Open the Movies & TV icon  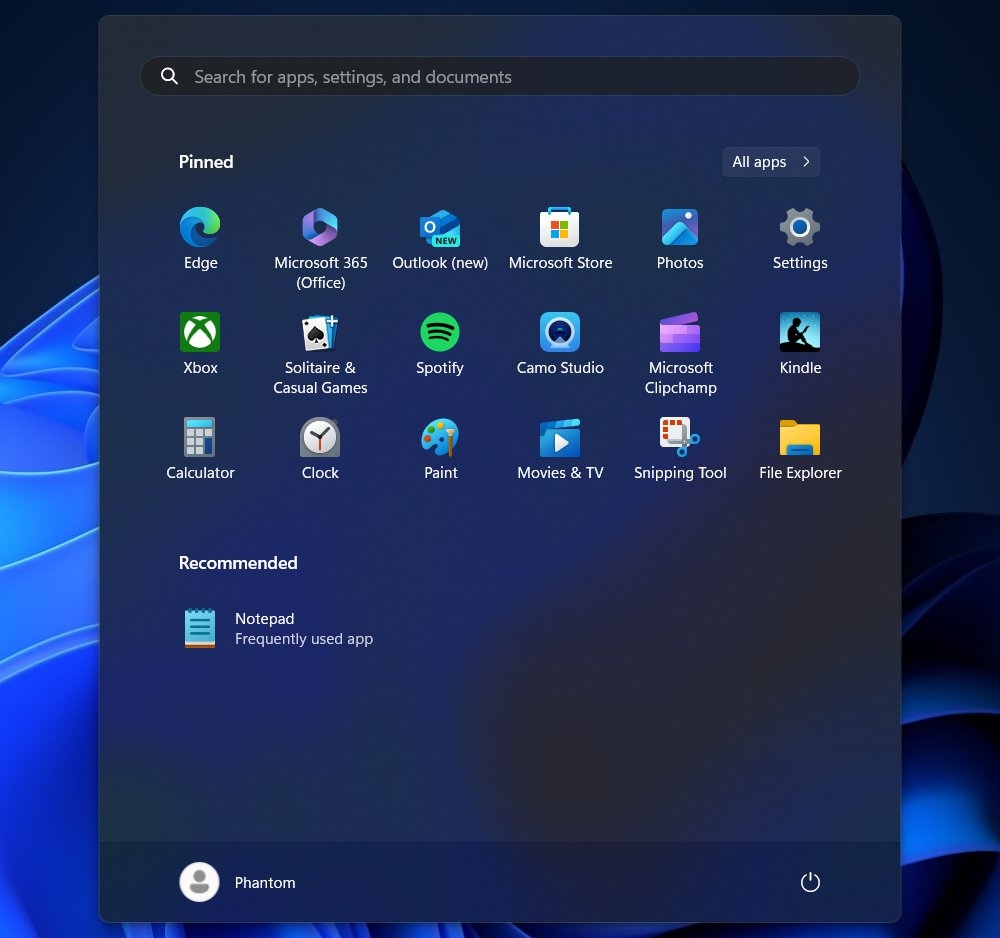coord(560,438)
